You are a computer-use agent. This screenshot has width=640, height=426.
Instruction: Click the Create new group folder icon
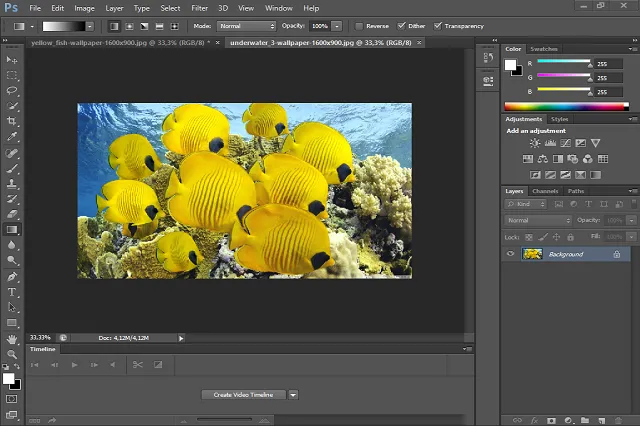pos(585,420)
